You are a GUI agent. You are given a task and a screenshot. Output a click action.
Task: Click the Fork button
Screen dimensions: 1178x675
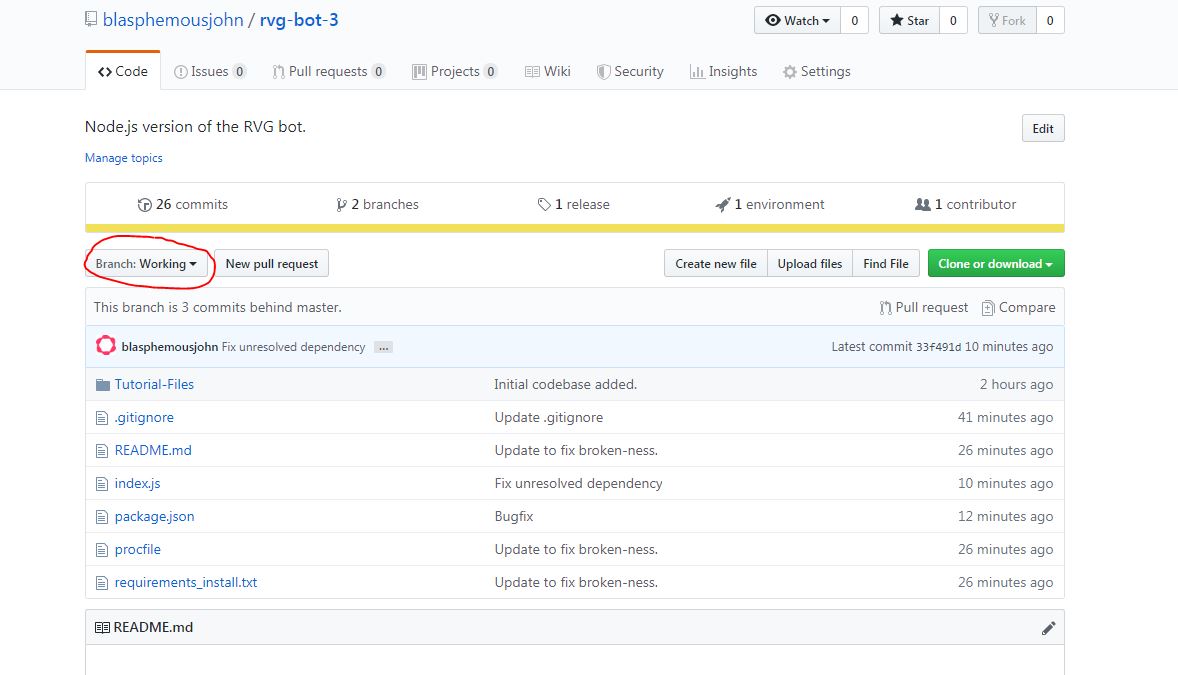coord(1007,20)
